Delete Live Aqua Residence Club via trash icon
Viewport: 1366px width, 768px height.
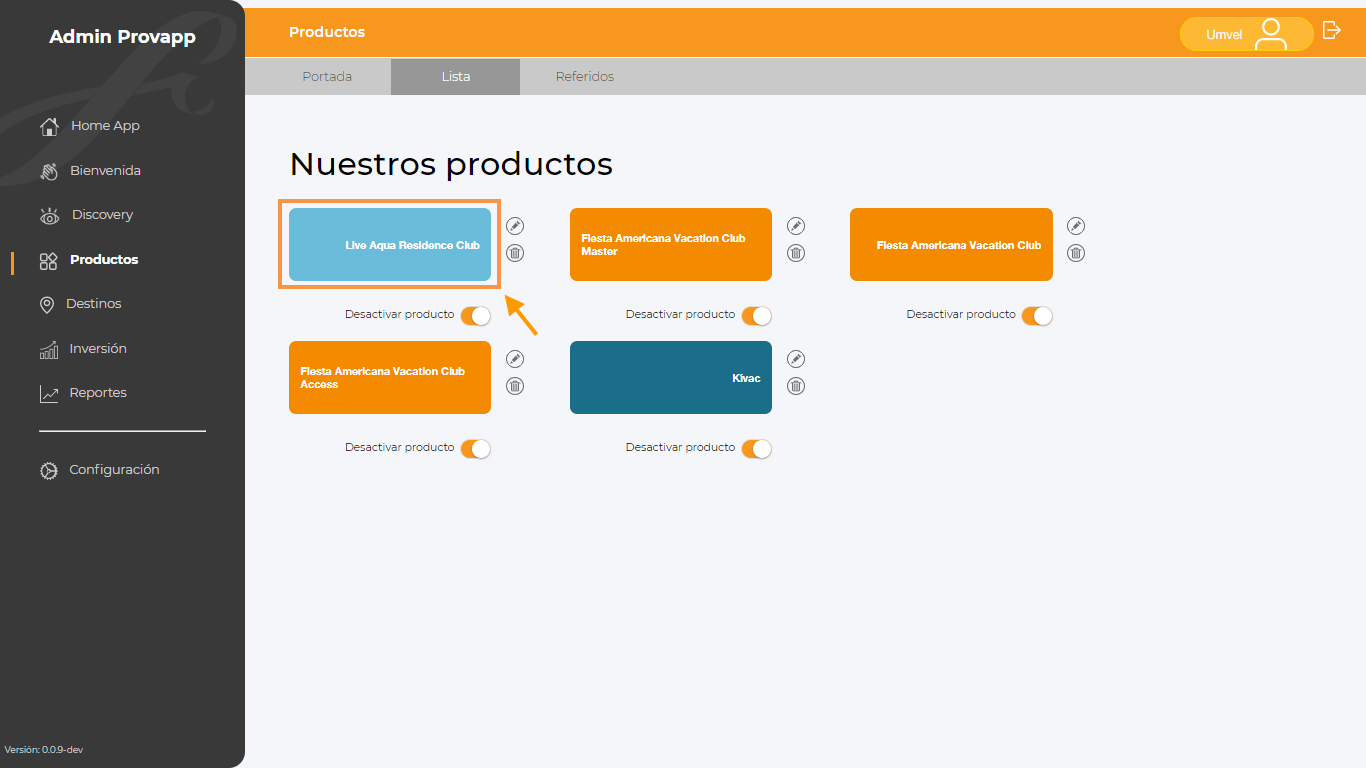[515, 253]
